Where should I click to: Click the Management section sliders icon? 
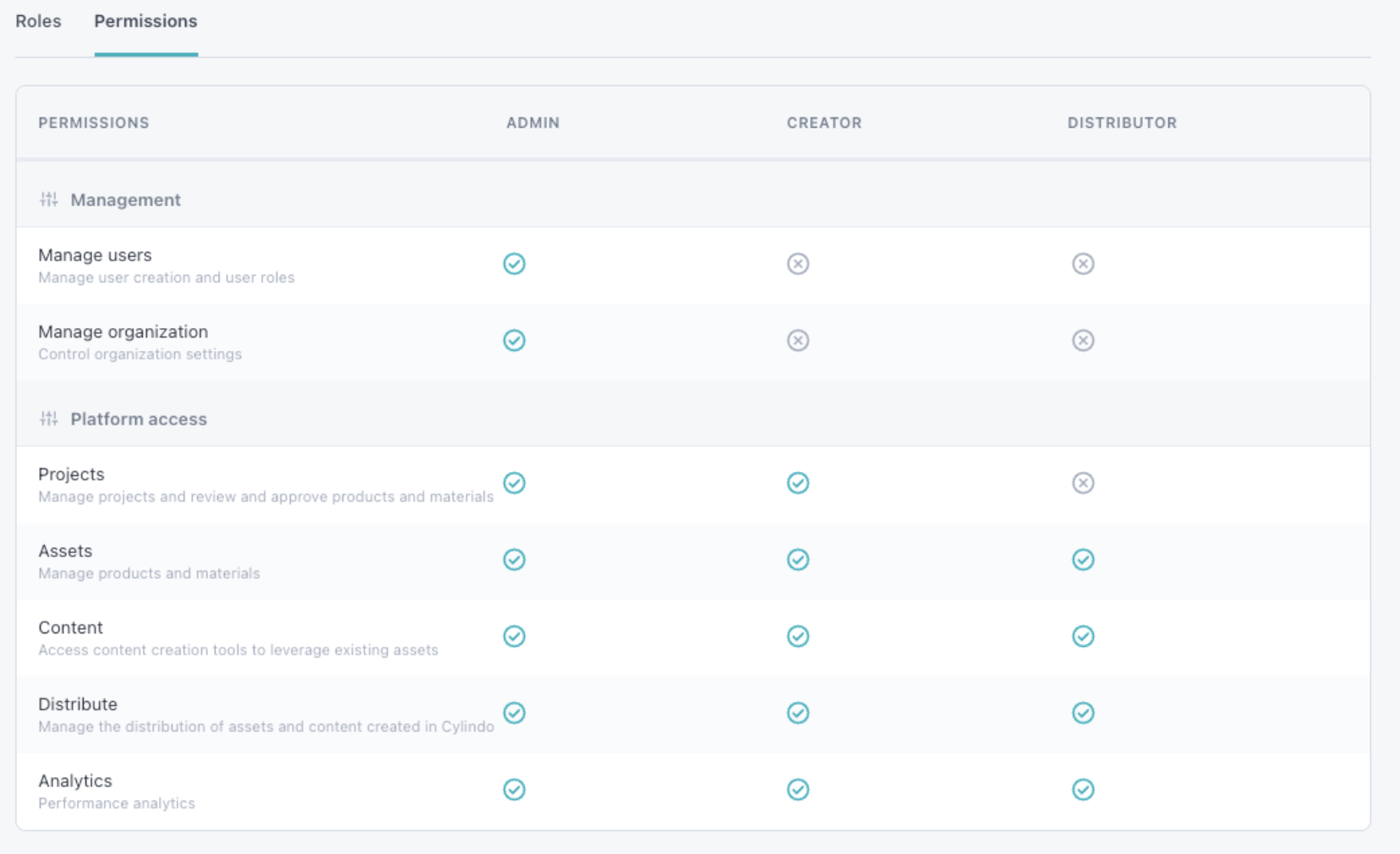tap(49, 200)
